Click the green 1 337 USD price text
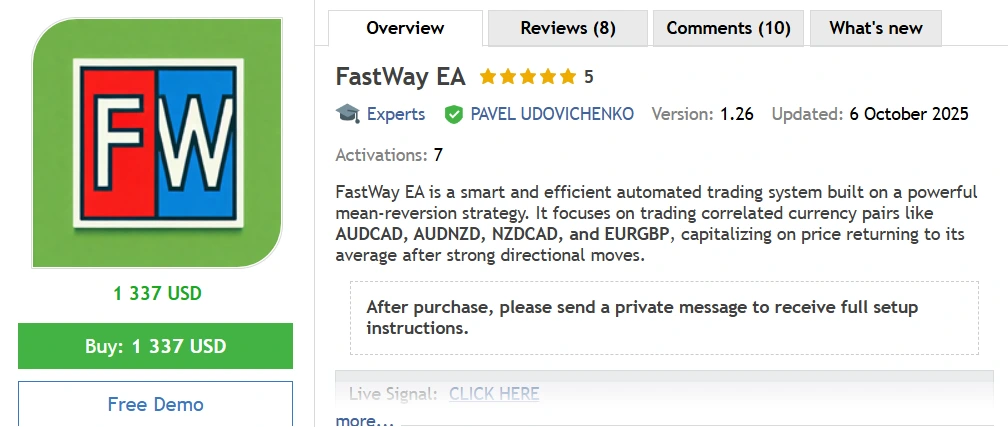 click(157, 293)
